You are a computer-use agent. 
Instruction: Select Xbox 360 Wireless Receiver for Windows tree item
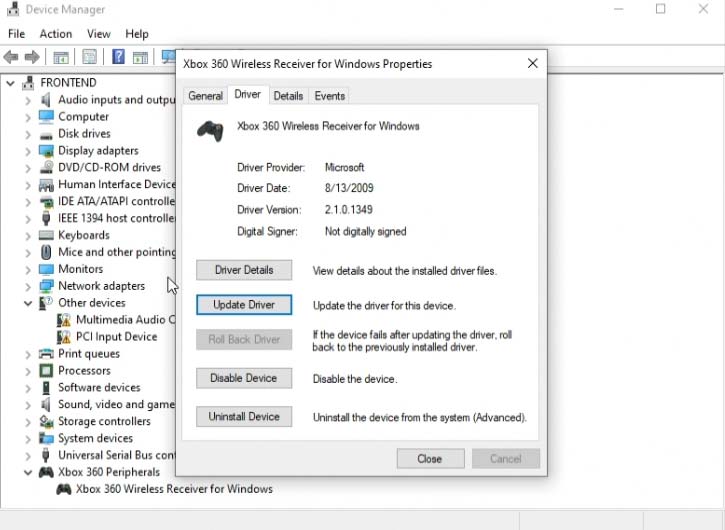(x=174, y=489)
